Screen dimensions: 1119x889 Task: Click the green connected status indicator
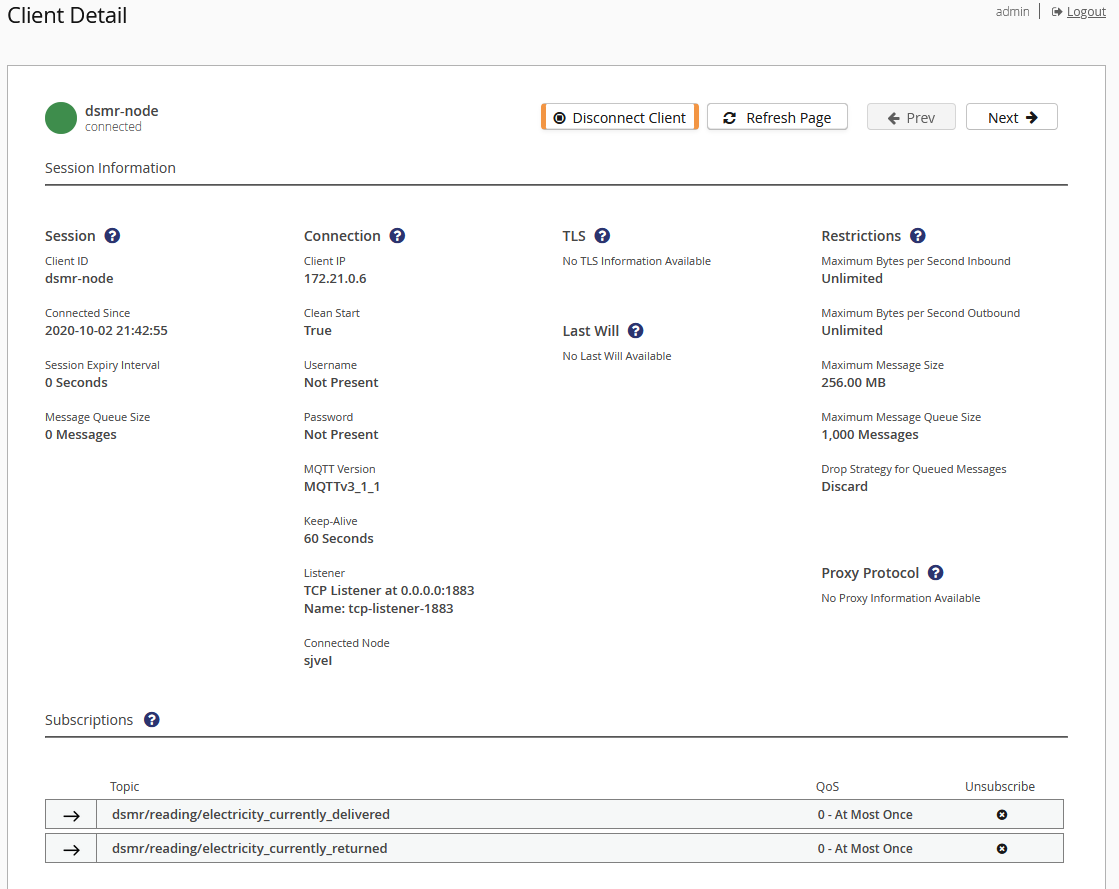60,117
